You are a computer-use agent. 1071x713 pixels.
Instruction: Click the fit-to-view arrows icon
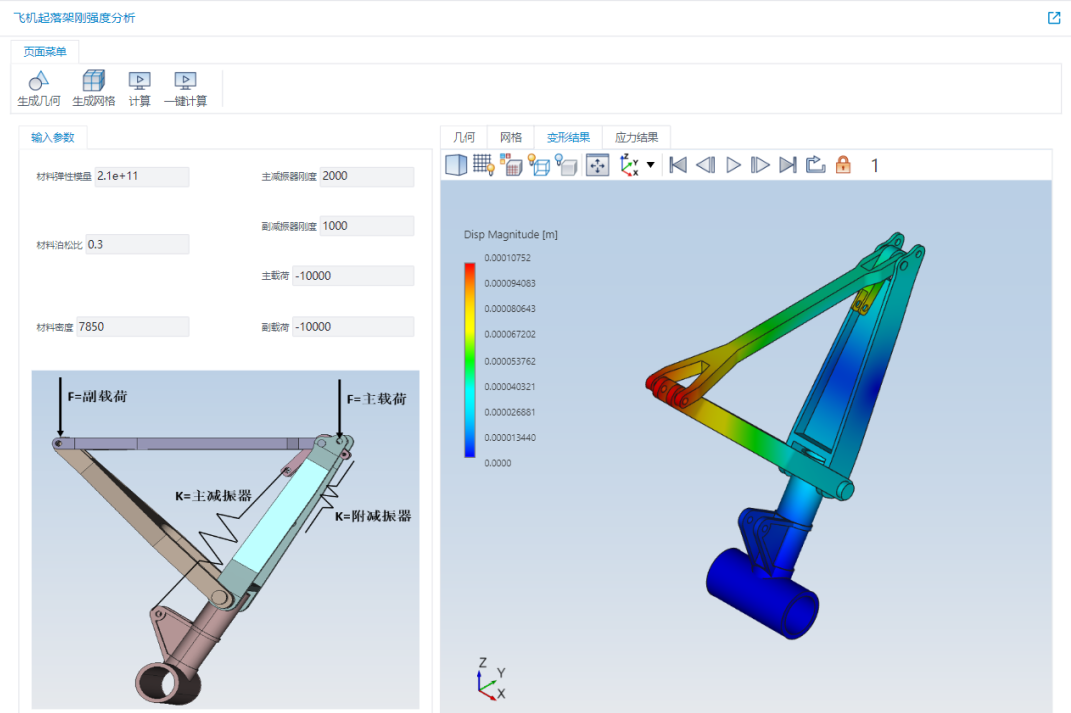[x=598, y=165]
